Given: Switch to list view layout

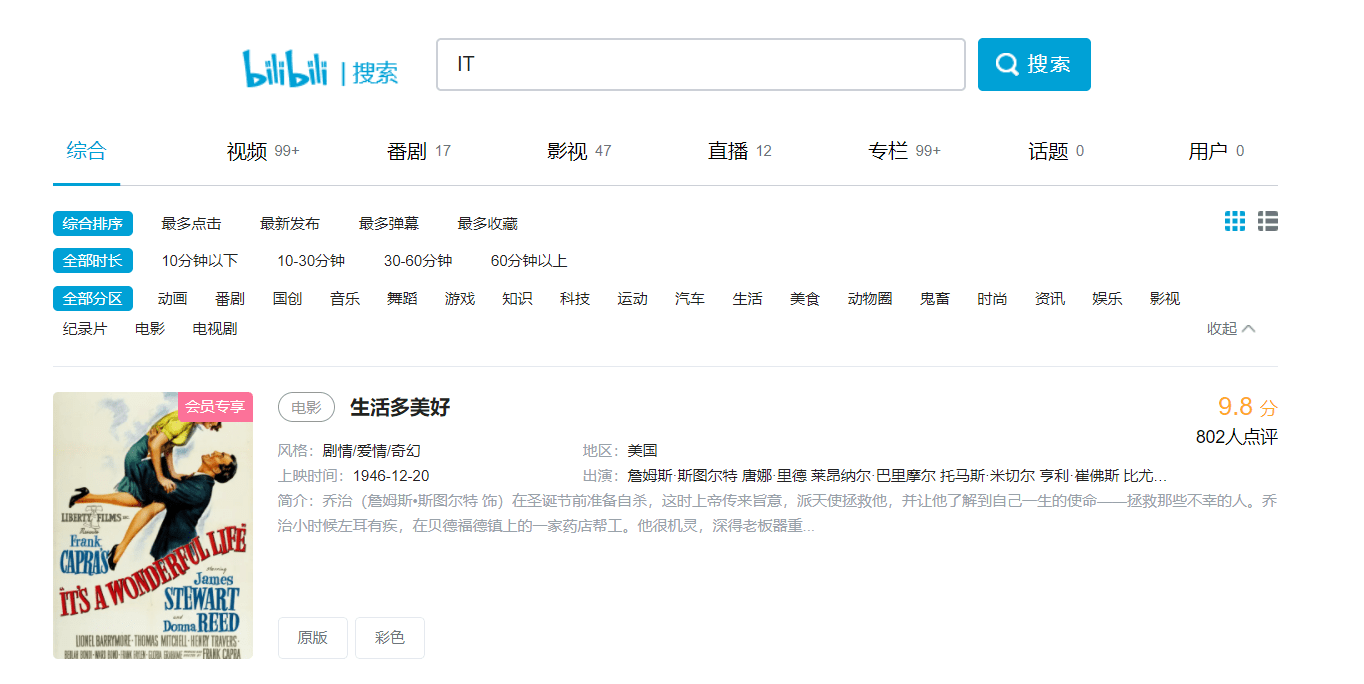Looking at the screenshot, I should click(1267, 222).
